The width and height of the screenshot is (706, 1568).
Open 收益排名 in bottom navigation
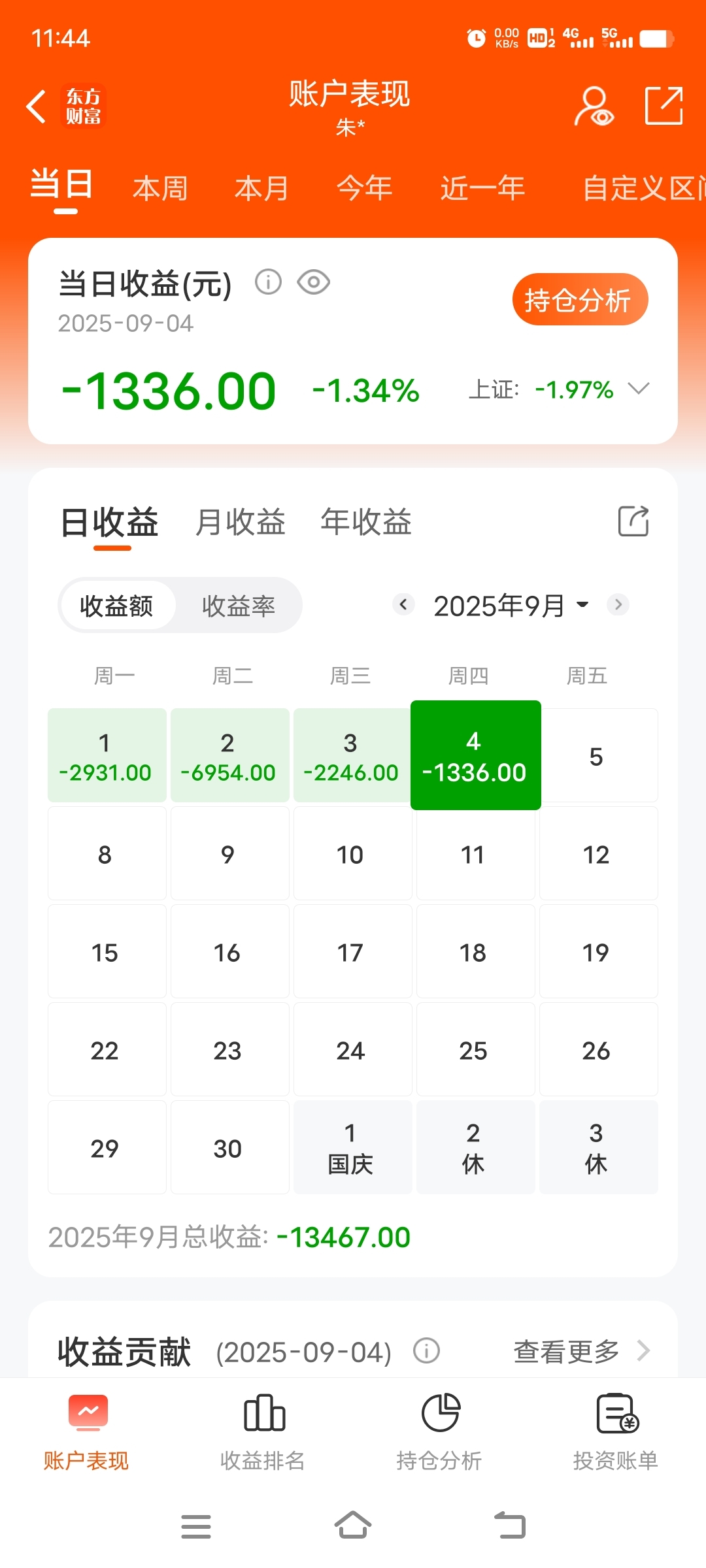point(263,1432)
